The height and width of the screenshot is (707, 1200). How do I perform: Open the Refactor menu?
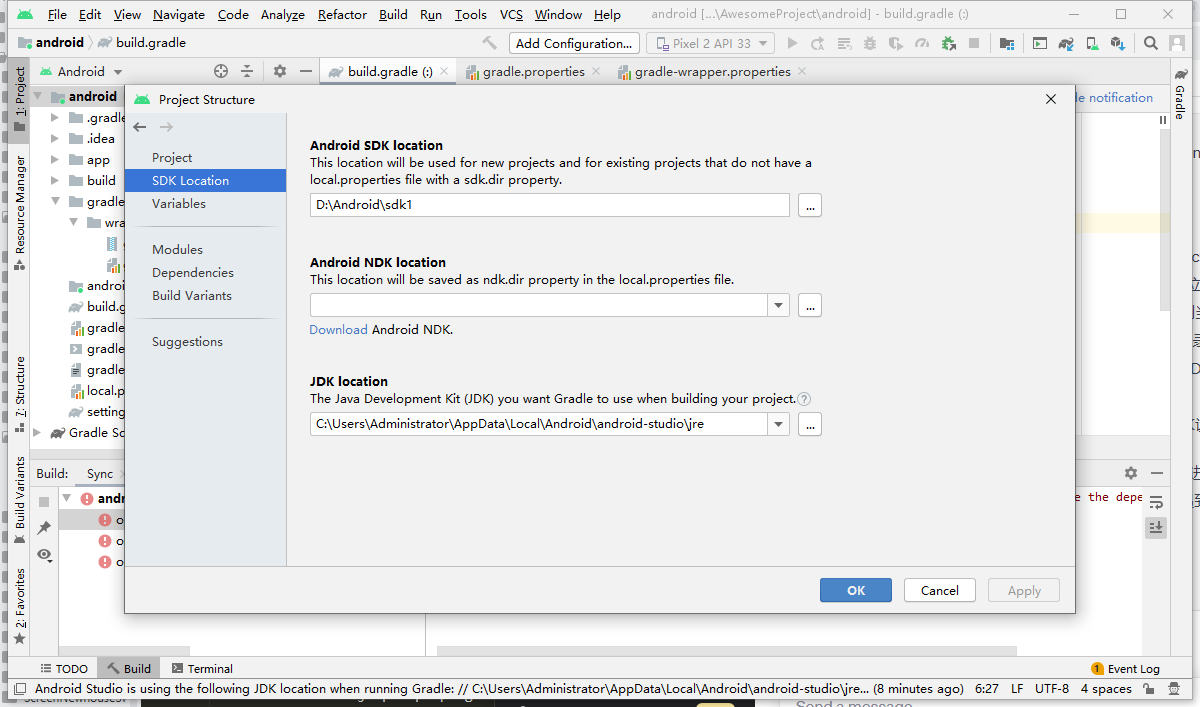(342, 14)
